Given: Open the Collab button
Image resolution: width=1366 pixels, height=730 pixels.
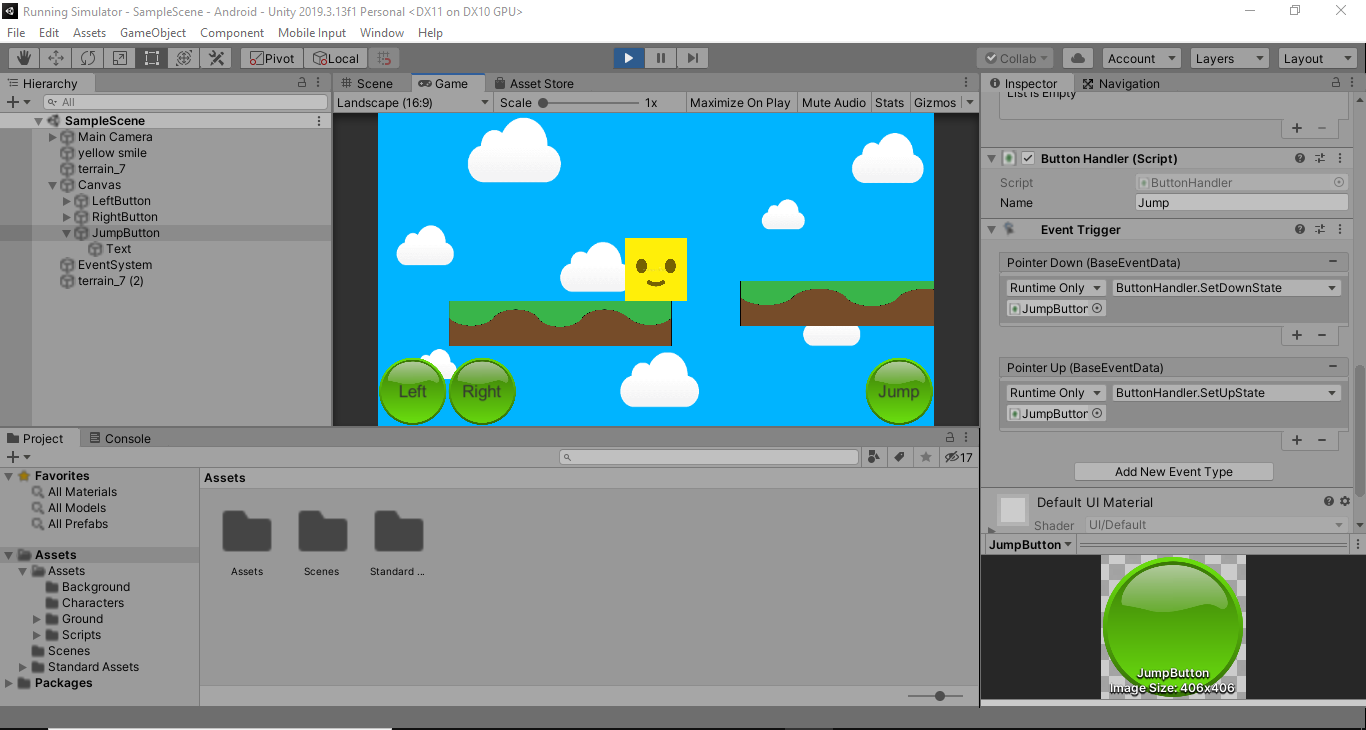Looking at the screenshot, I should pyautogui.click(x=1015, y=58).
